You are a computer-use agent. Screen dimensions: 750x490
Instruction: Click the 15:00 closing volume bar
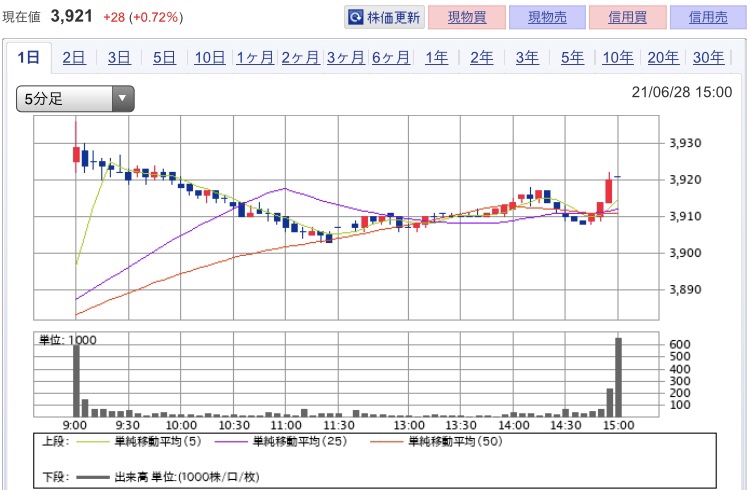[618, 377]
